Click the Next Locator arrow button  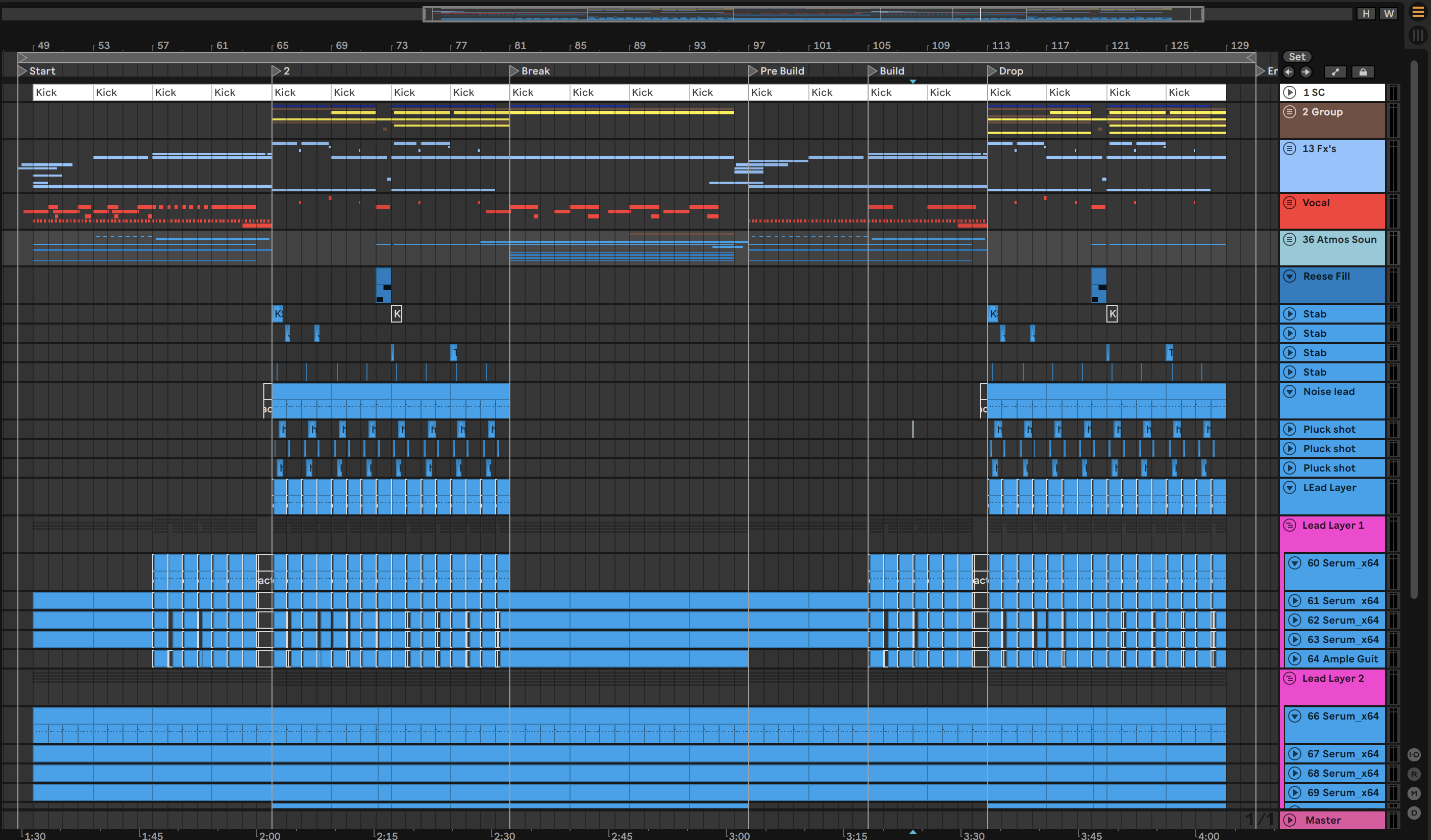click(x=1305, y=71)
